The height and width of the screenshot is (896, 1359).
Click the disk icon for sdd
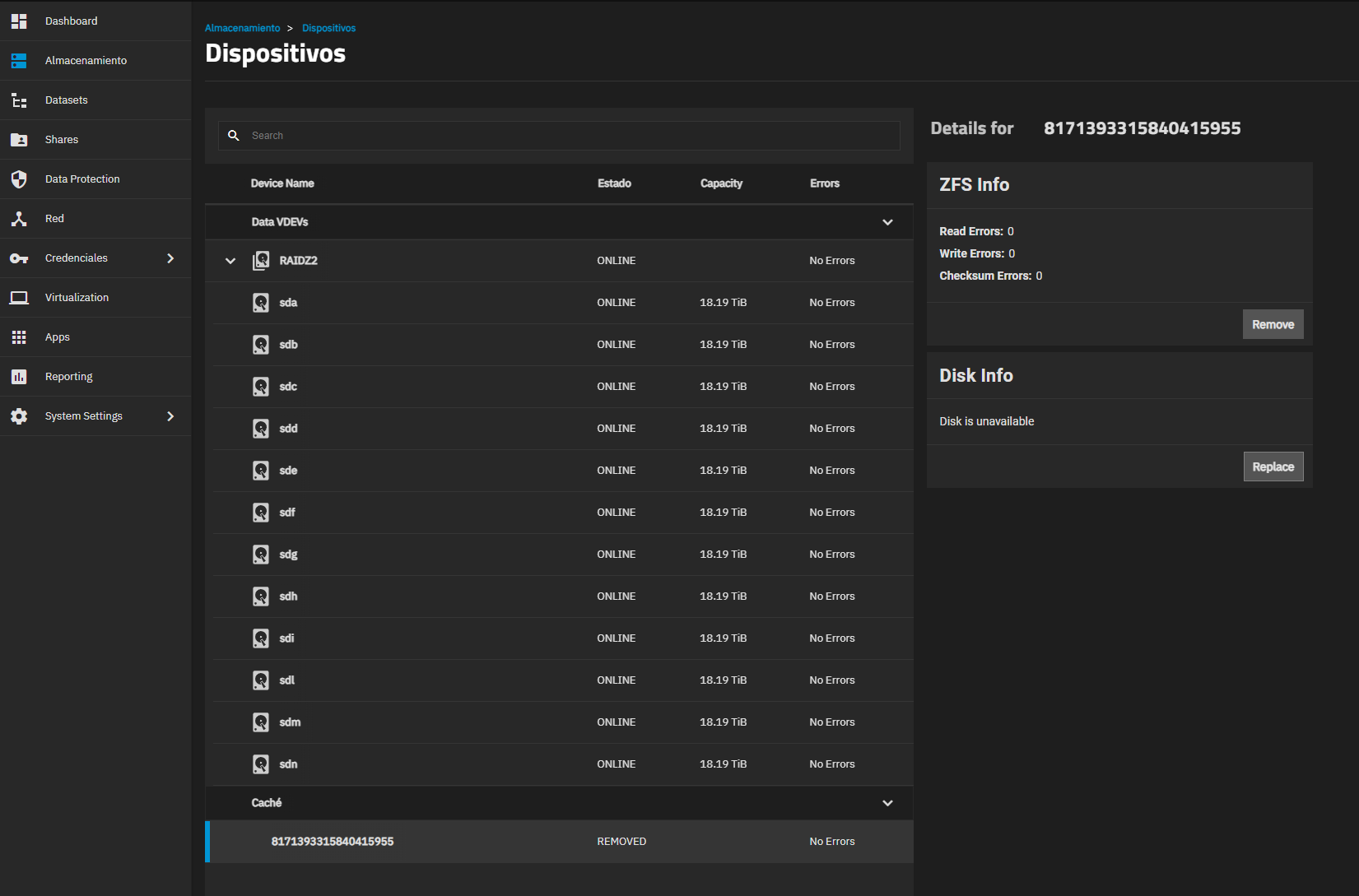pos(261,429)
